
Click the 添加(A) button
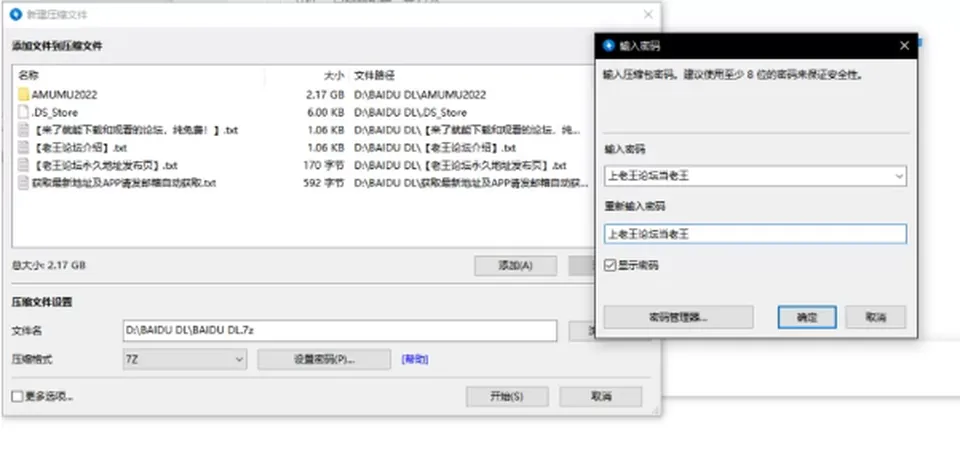pyautogui.click(x=516, y=266)
